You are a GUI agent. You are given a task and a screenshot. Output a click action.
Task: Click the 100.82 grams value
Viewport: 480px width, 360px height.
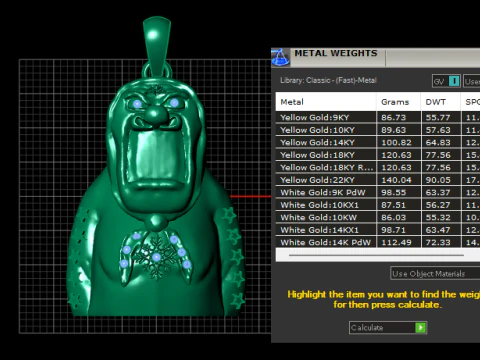tap(396, 143)
